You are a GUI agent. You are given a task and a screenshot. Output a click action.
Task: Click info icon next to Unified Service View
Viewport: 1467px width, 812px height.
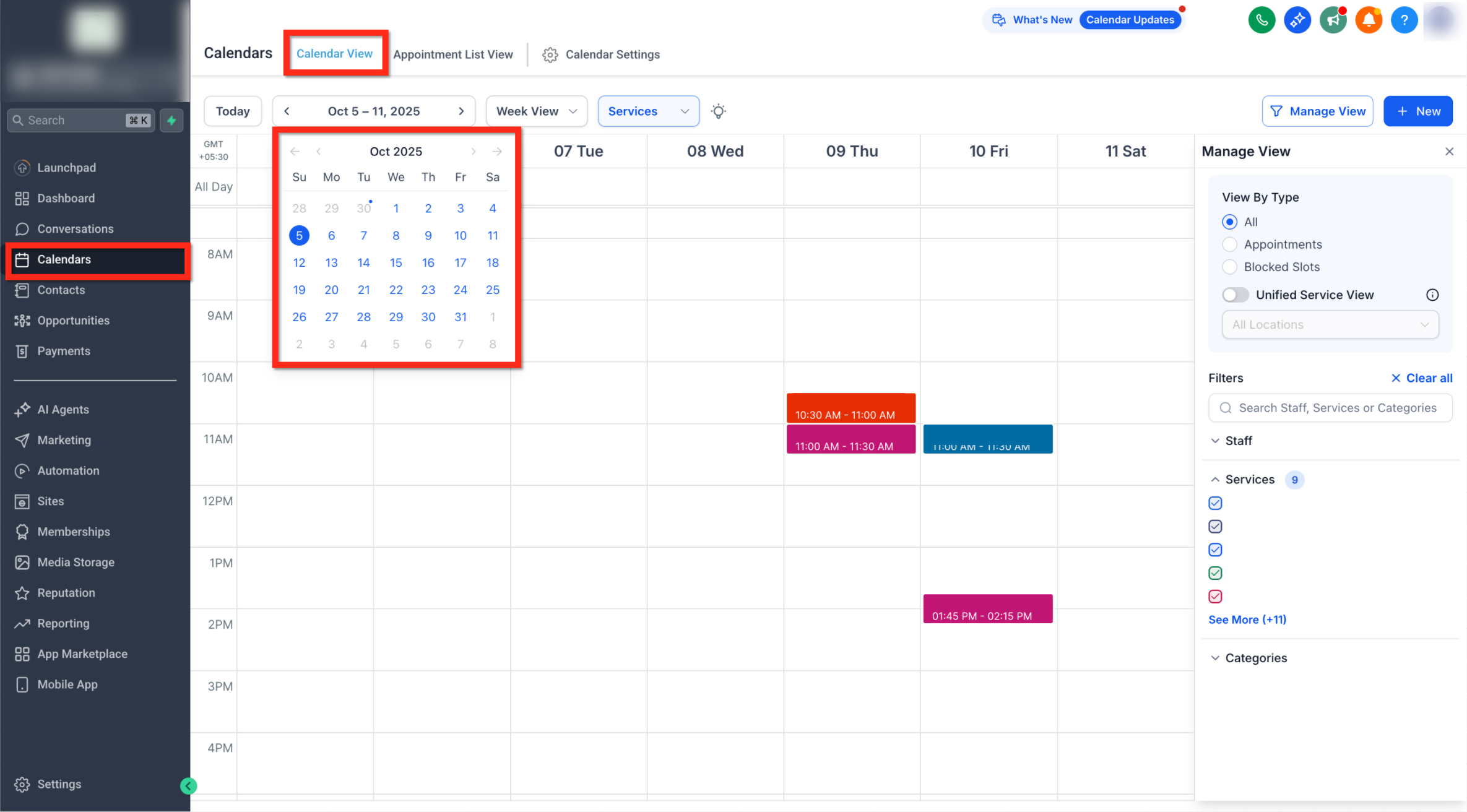tap(1432, 295)
